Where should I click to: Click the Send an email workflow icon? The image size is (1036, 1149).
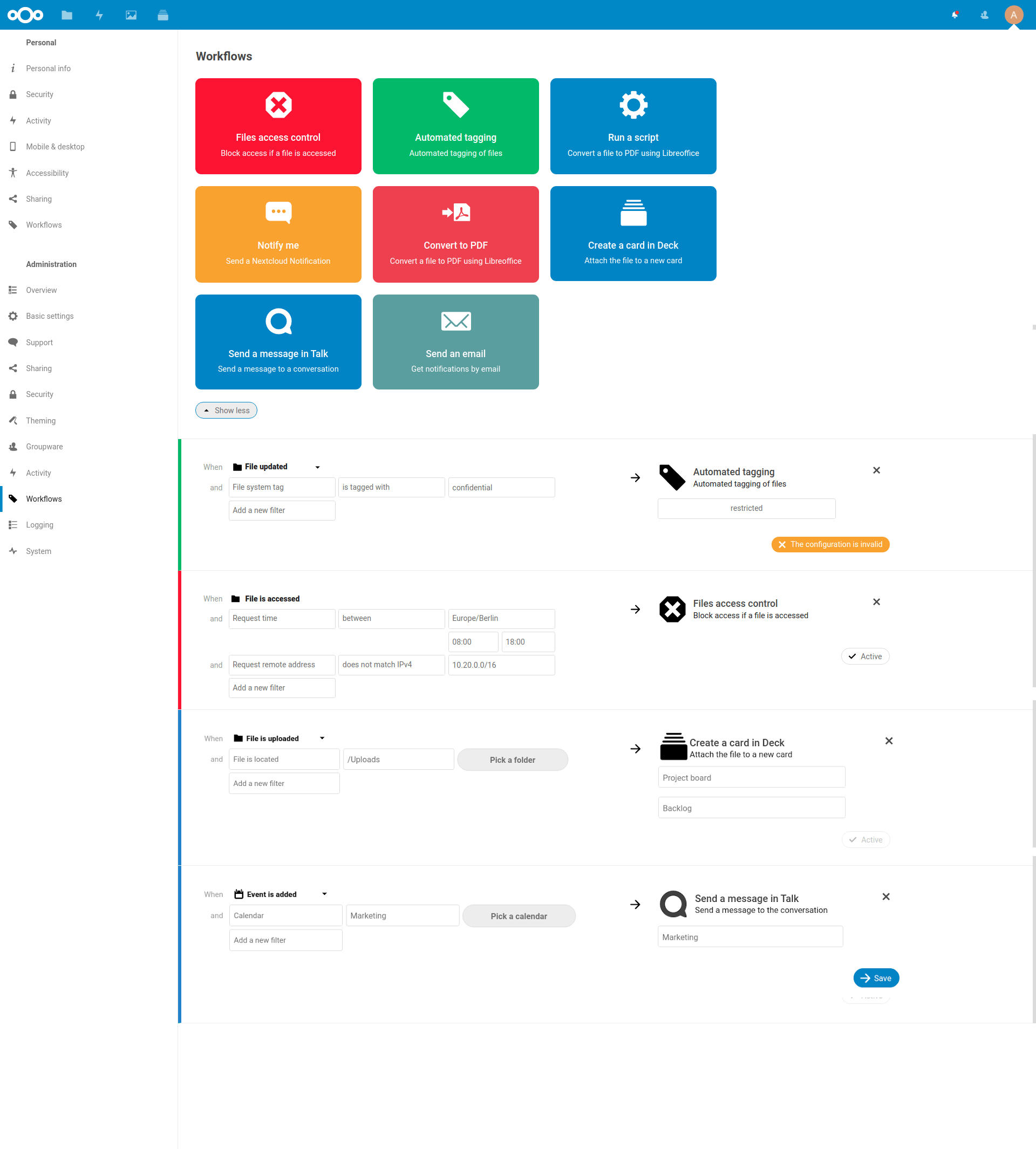pos(455,321)
